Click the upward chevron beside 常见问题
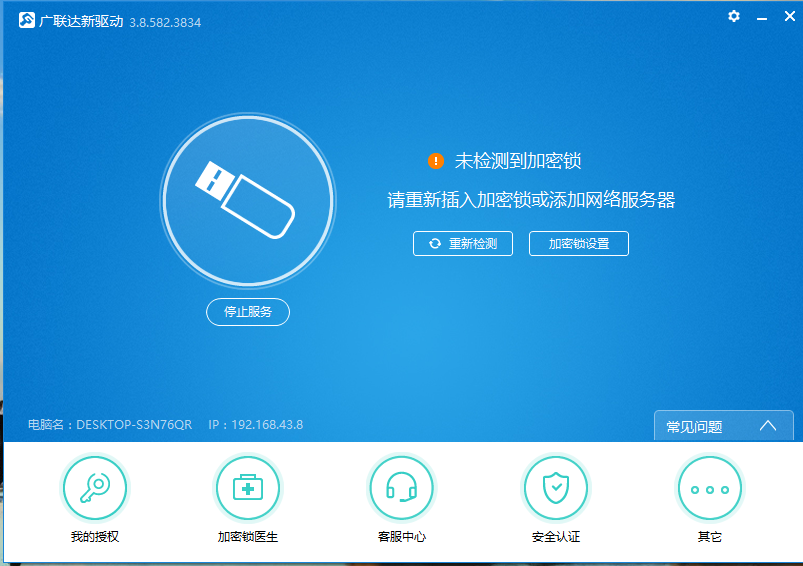803x566 pixels. click(x=768, y=426)
